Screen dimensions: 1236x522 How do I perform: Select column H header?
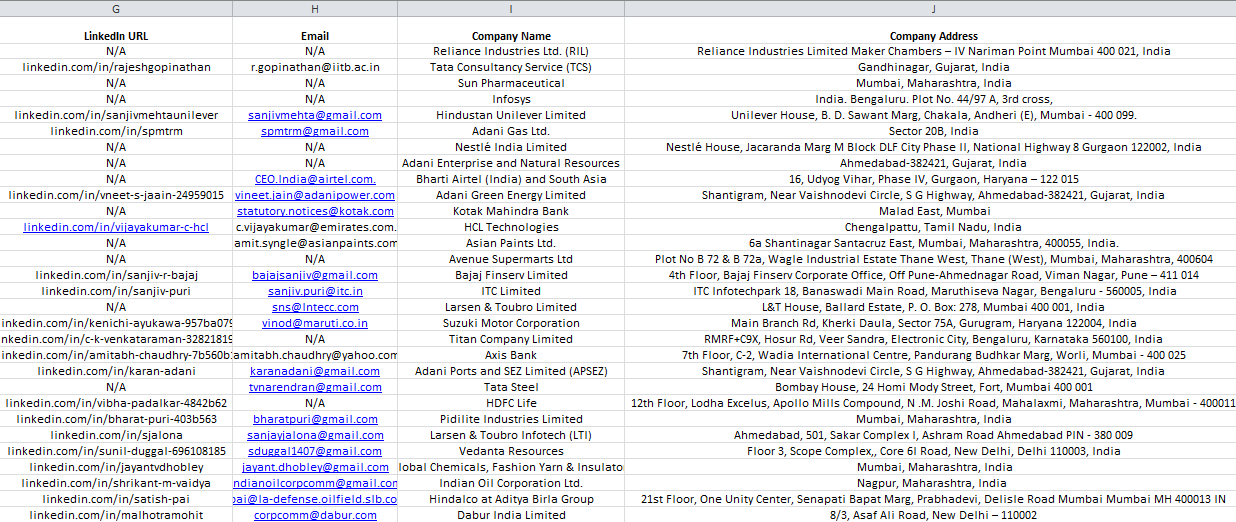coord(315,8)
